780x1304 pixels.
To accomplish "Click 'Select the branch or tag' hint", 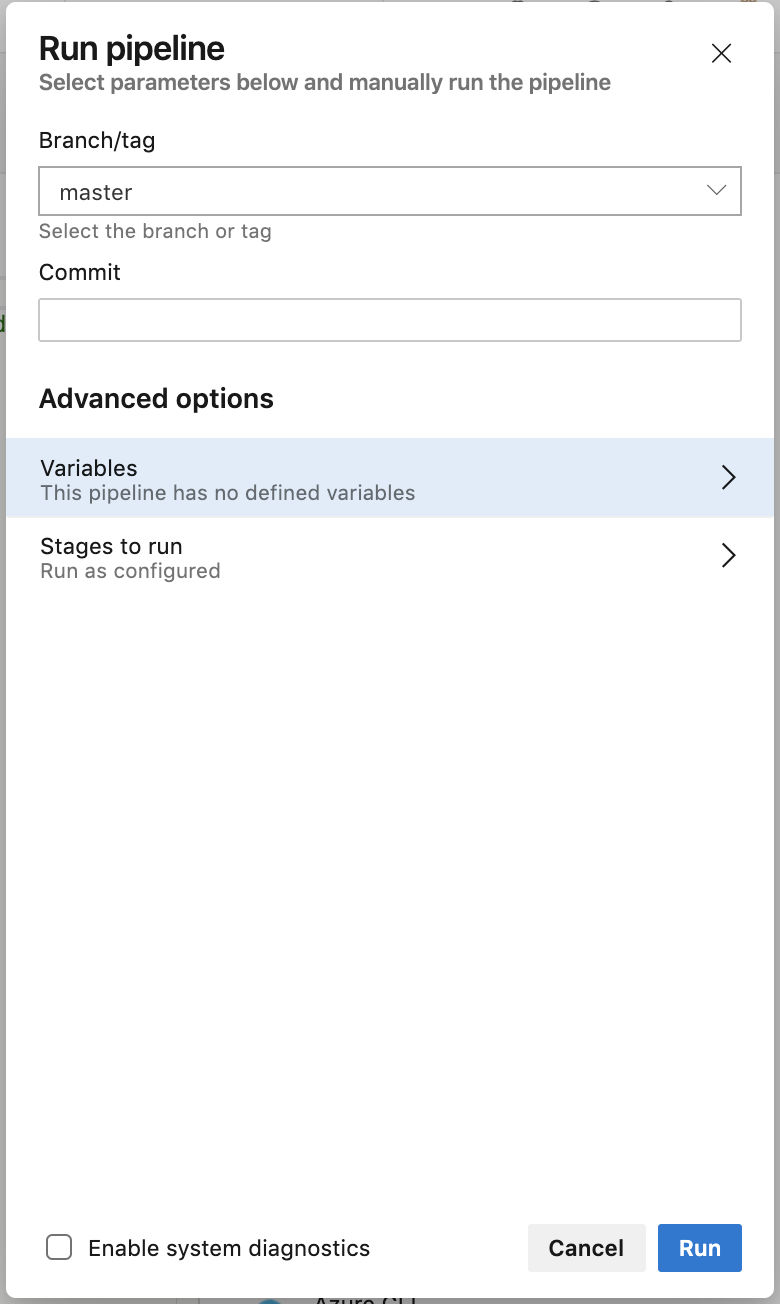I will (x=155, y=231).
